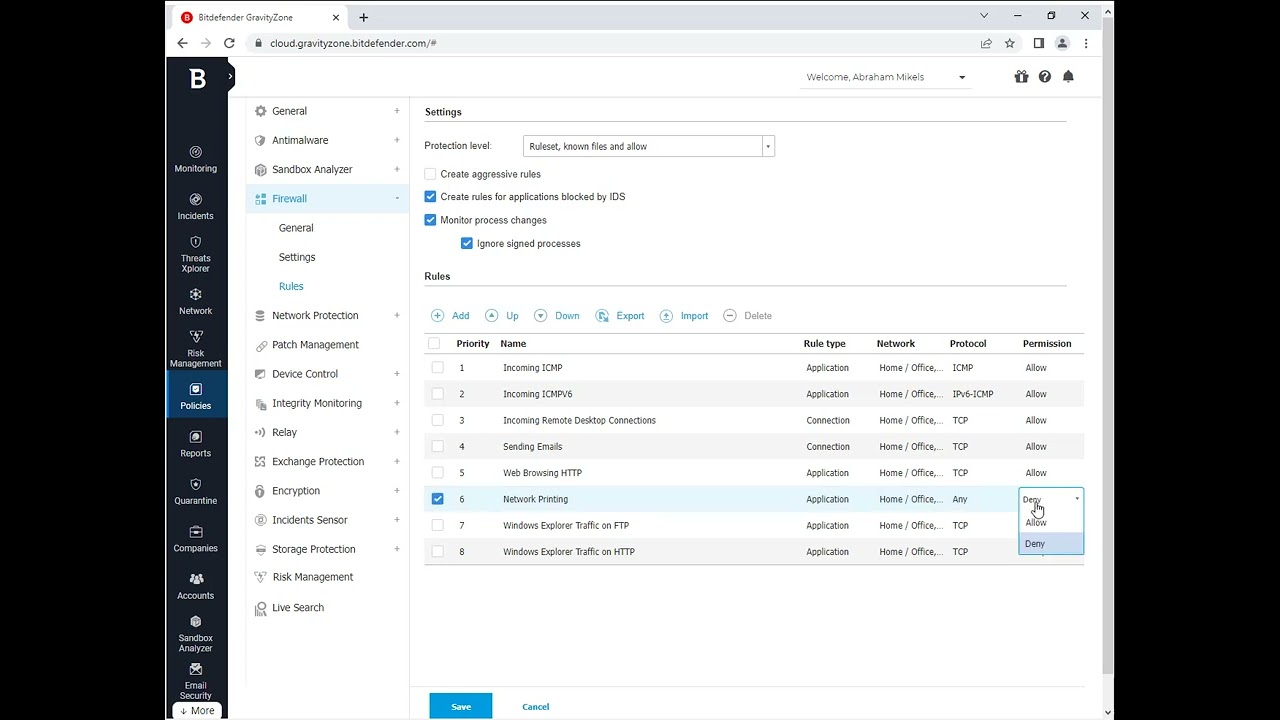The height and width of the screenshot is (720, 1280).
Task: Show more sidebar items with More
Action: point(197,711)
